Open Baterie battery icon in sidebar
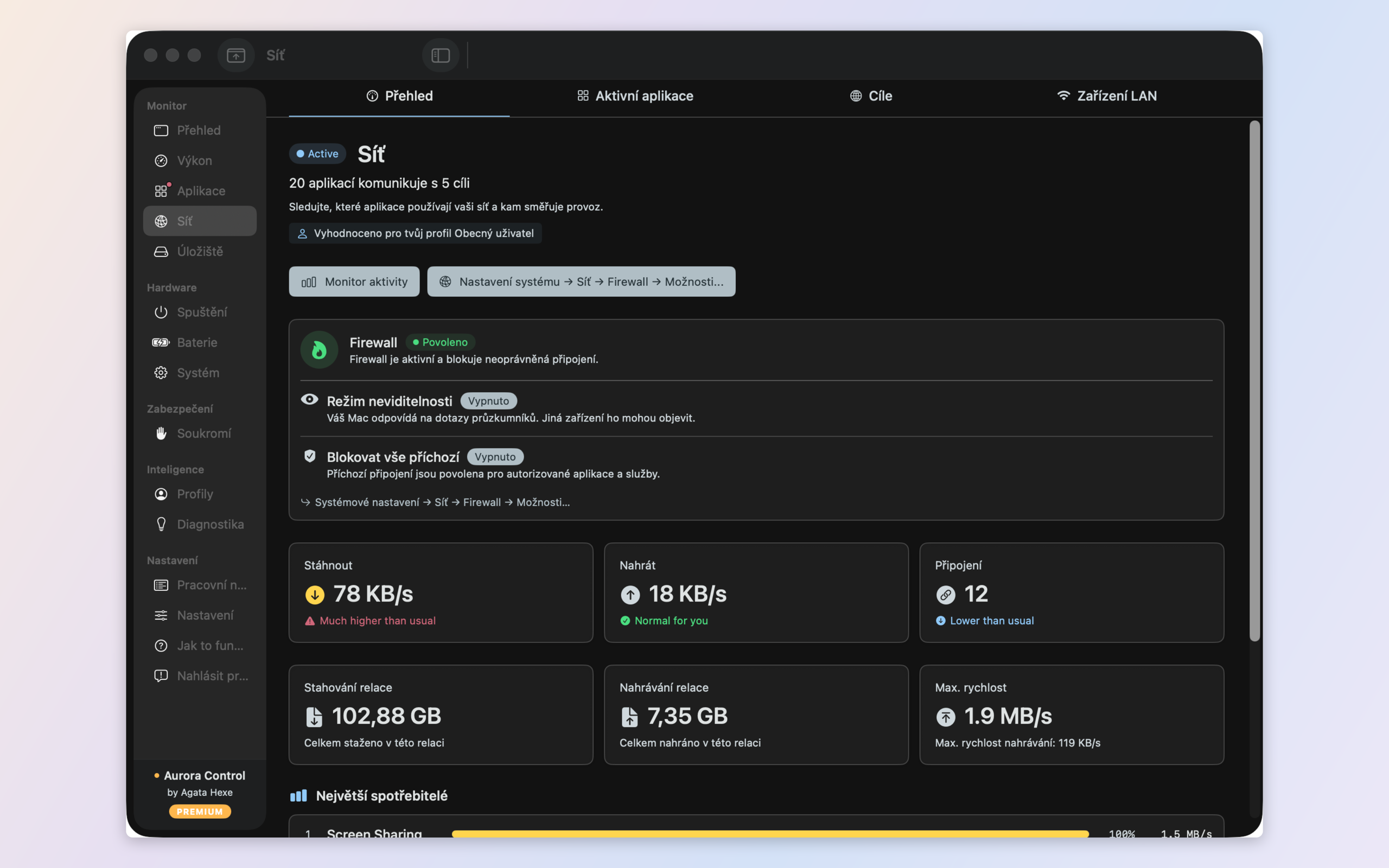The height and width of the screenshot is (868, 1389). (x=161, y=342)
